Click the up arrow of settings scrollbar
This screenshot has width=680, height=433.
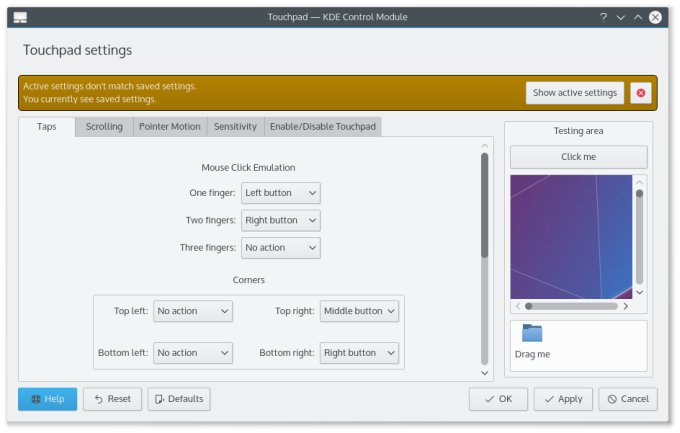pos(484,146)
